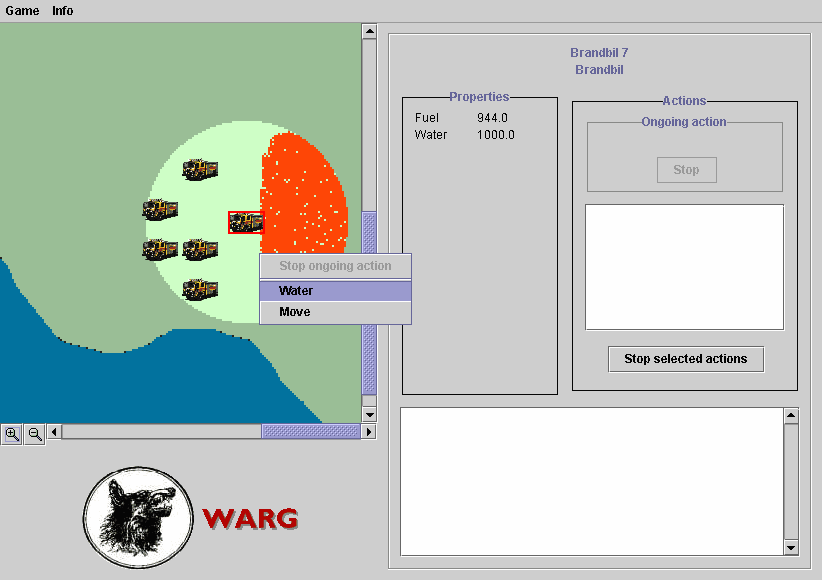The image size is (822, 580).
Task: Click the message log scroll down arrow
Action: (x=791, y=547)
